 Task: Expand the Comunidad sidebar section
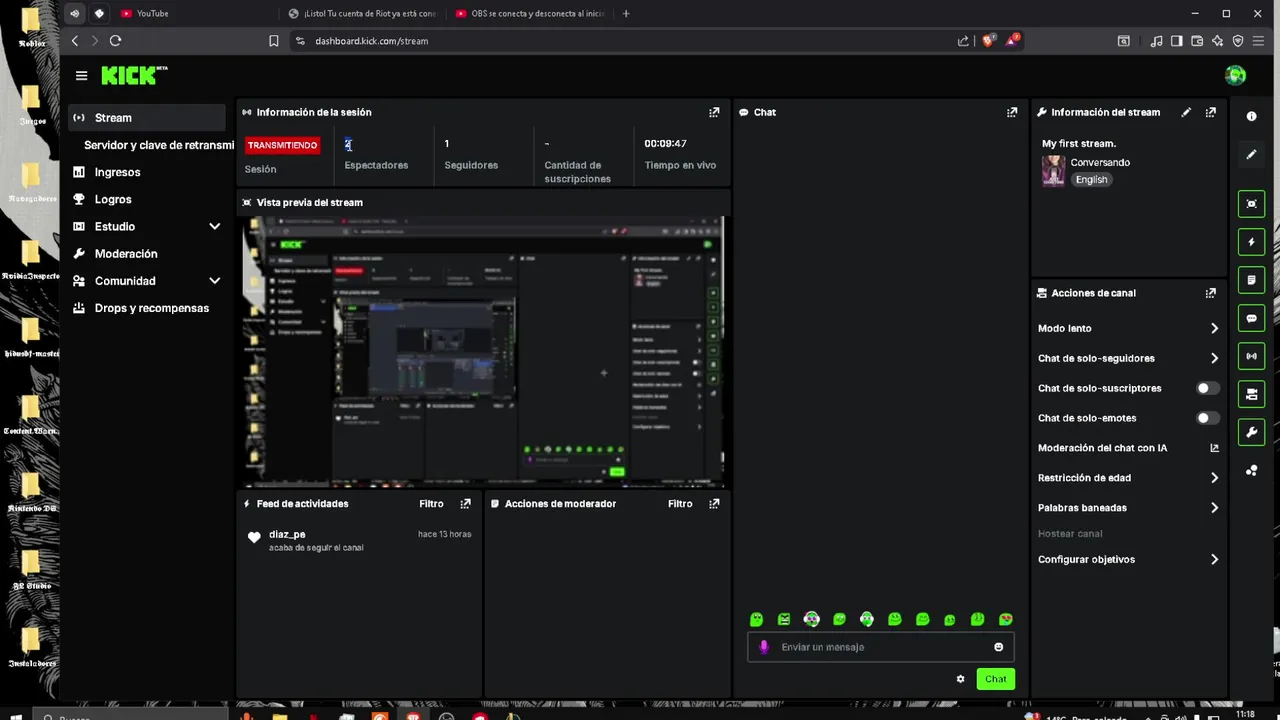(214, 281)
